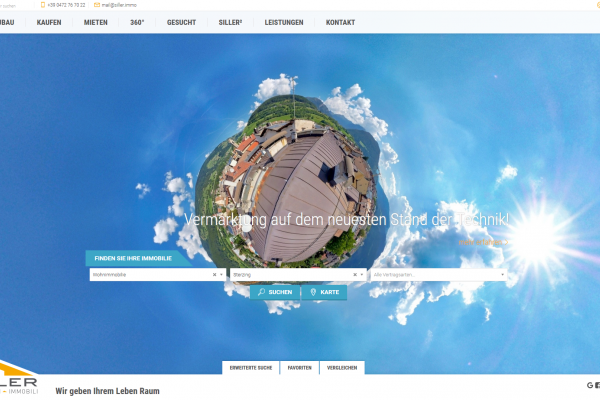Viewport: 600px width, 400px height.
Task: Click the phone icon in the top bar
Action: (40, 5)
